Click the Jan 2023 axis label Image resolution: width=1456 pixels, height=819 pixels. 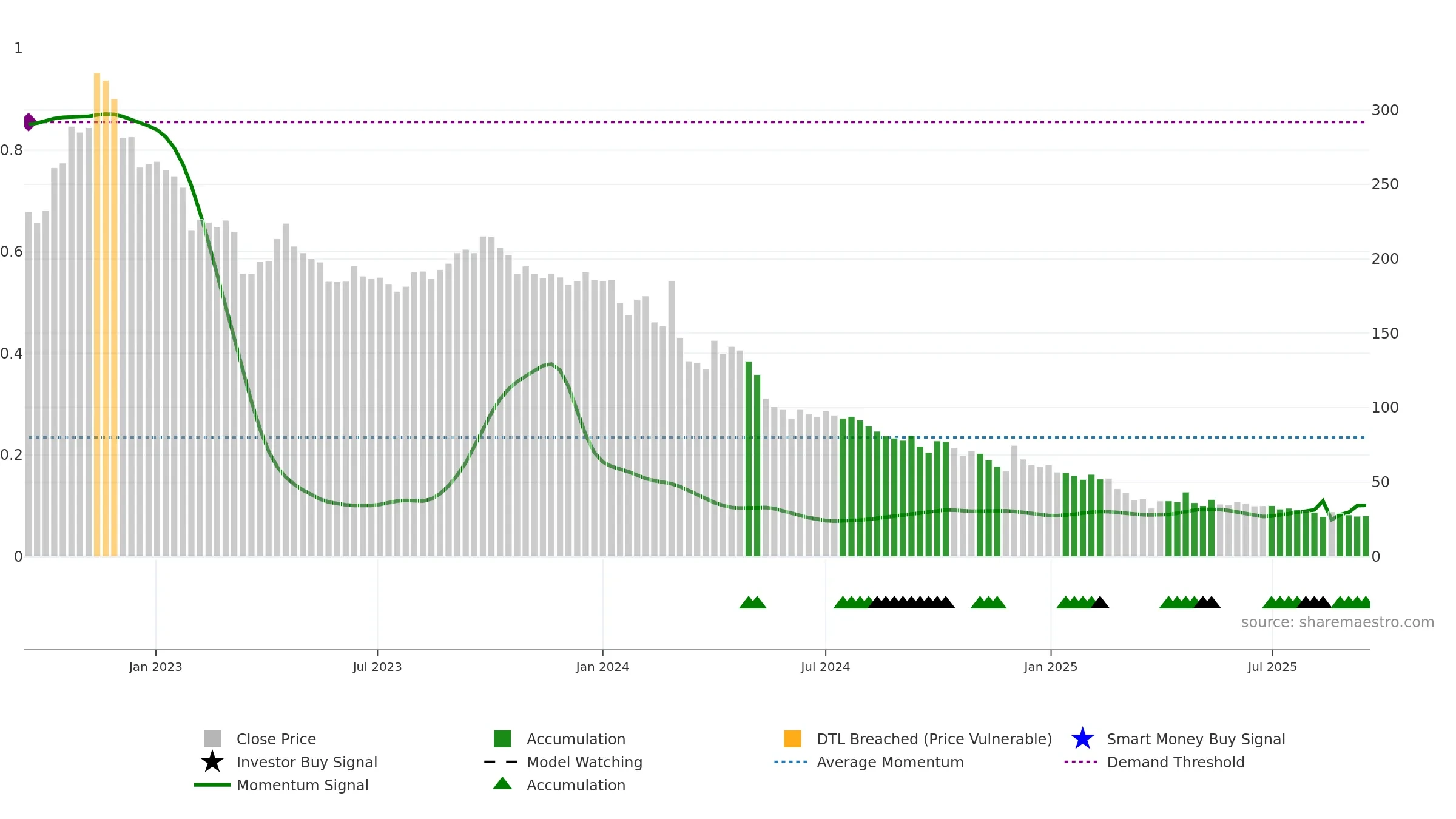(x=155, y=667)
